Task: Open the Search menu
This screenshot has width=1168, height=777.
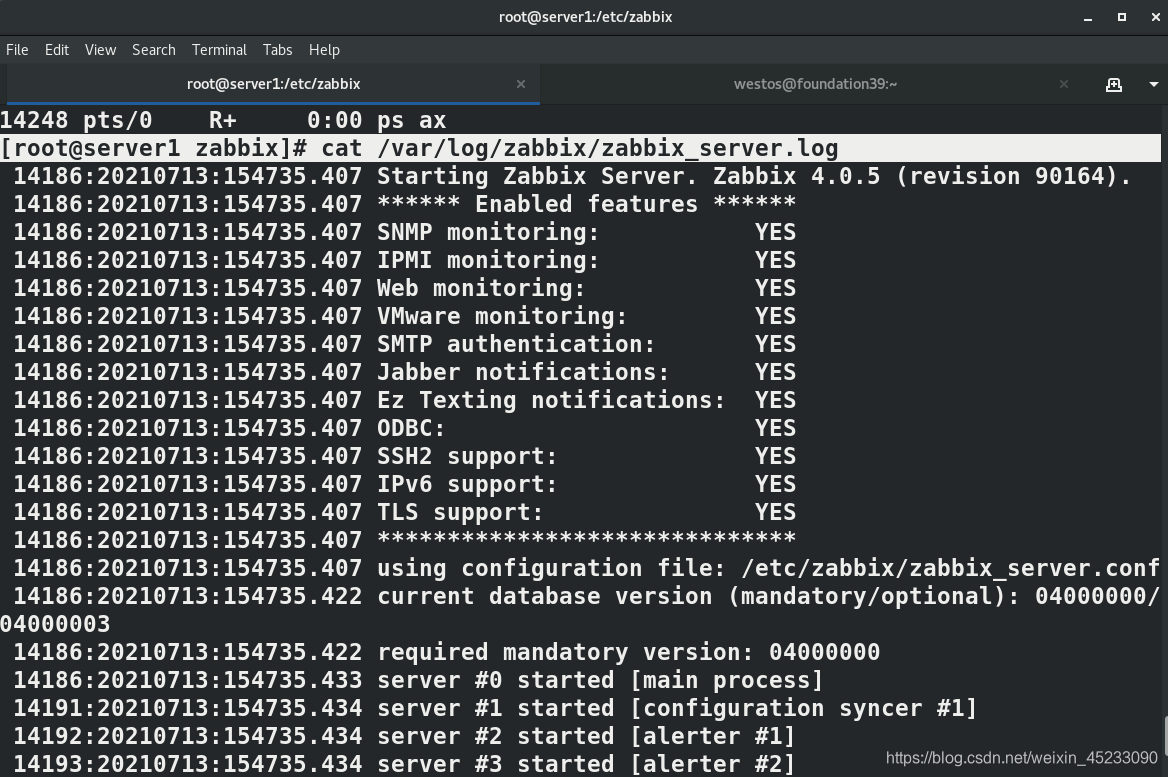Action: [153, 50]
